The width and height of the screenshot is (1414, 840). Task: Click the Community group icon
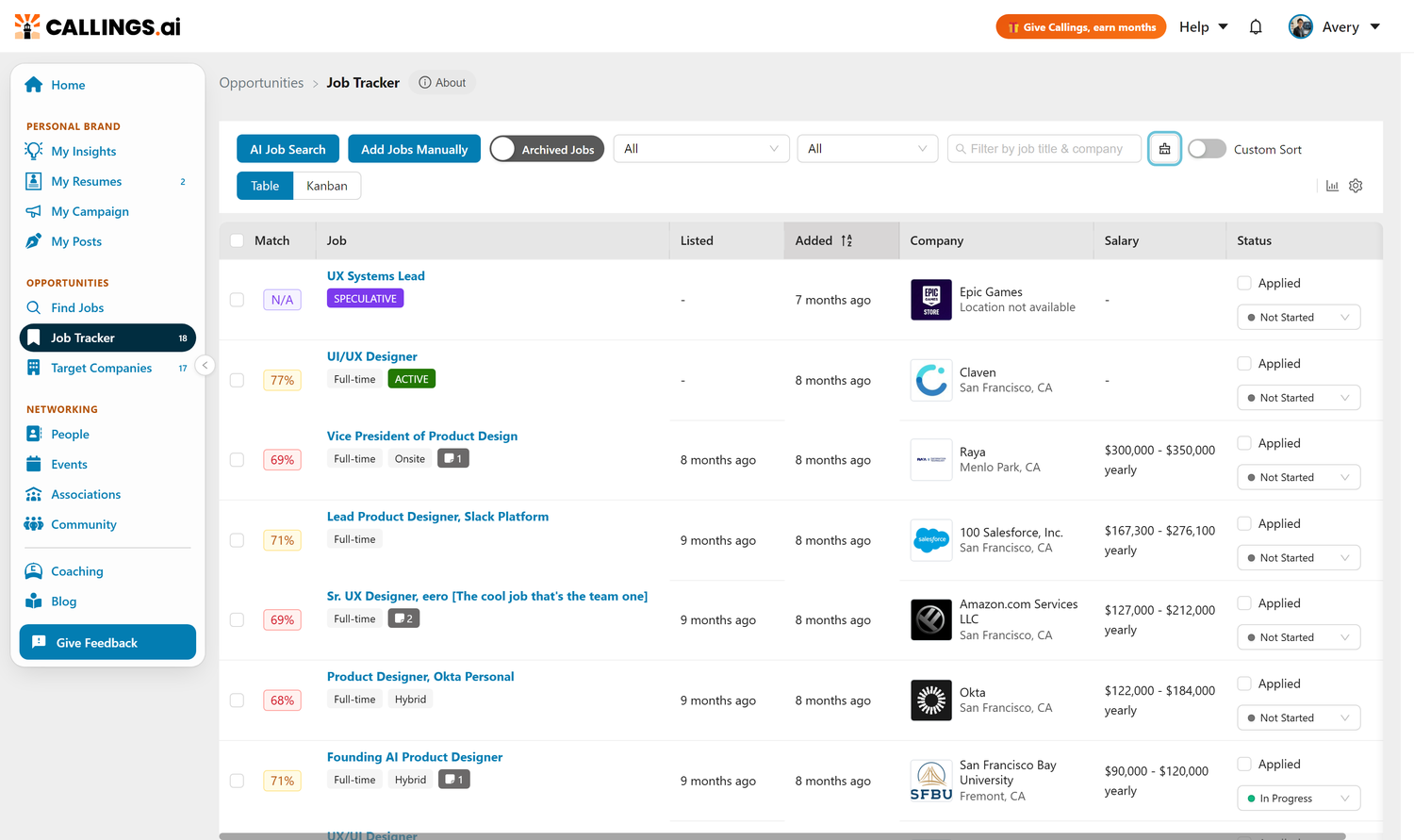click(34, 524)
